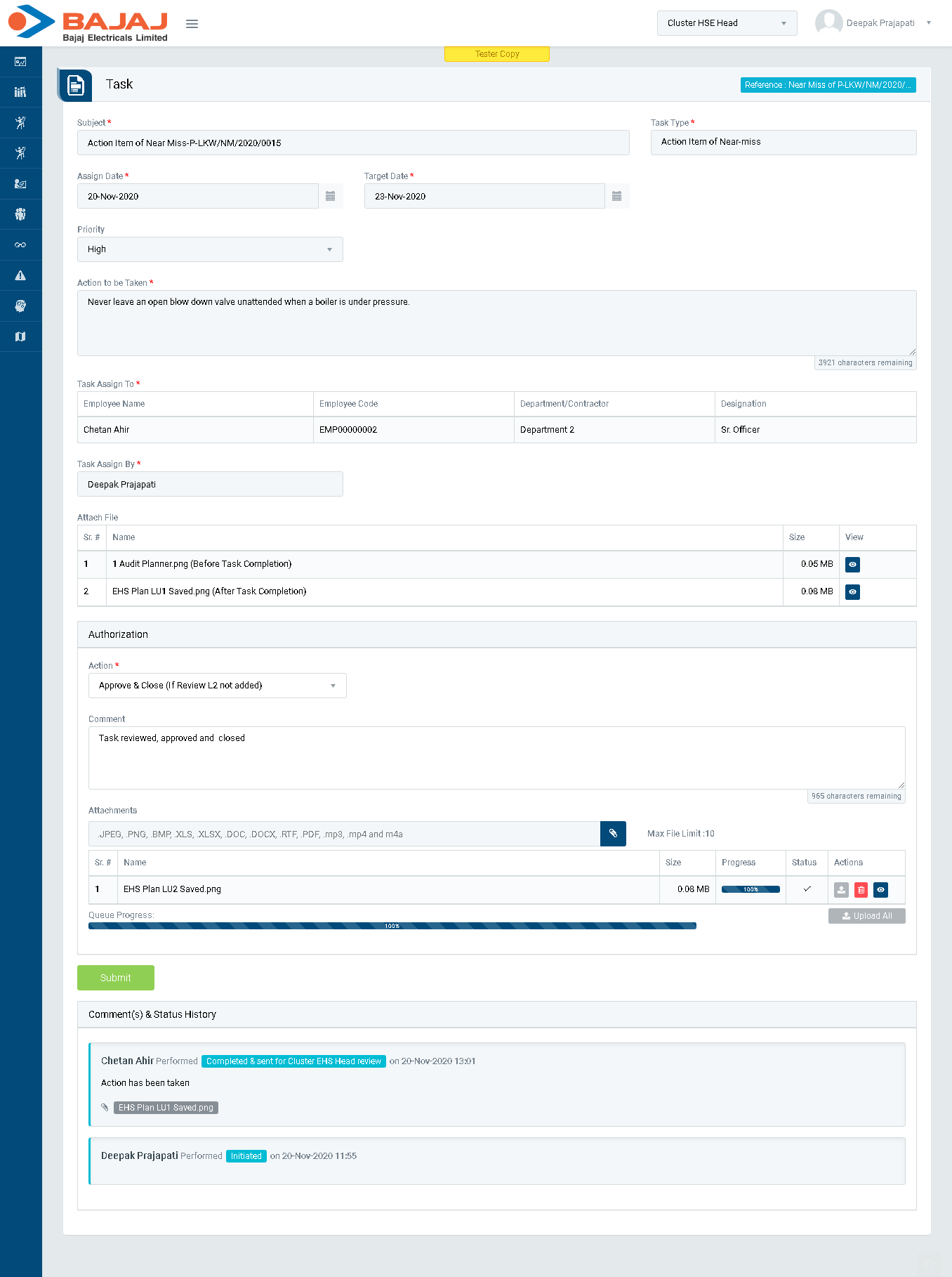This screenshot has height=1277, width=952.
Task: Expand the Priority dropdown showing High
Action: point(210,249)
